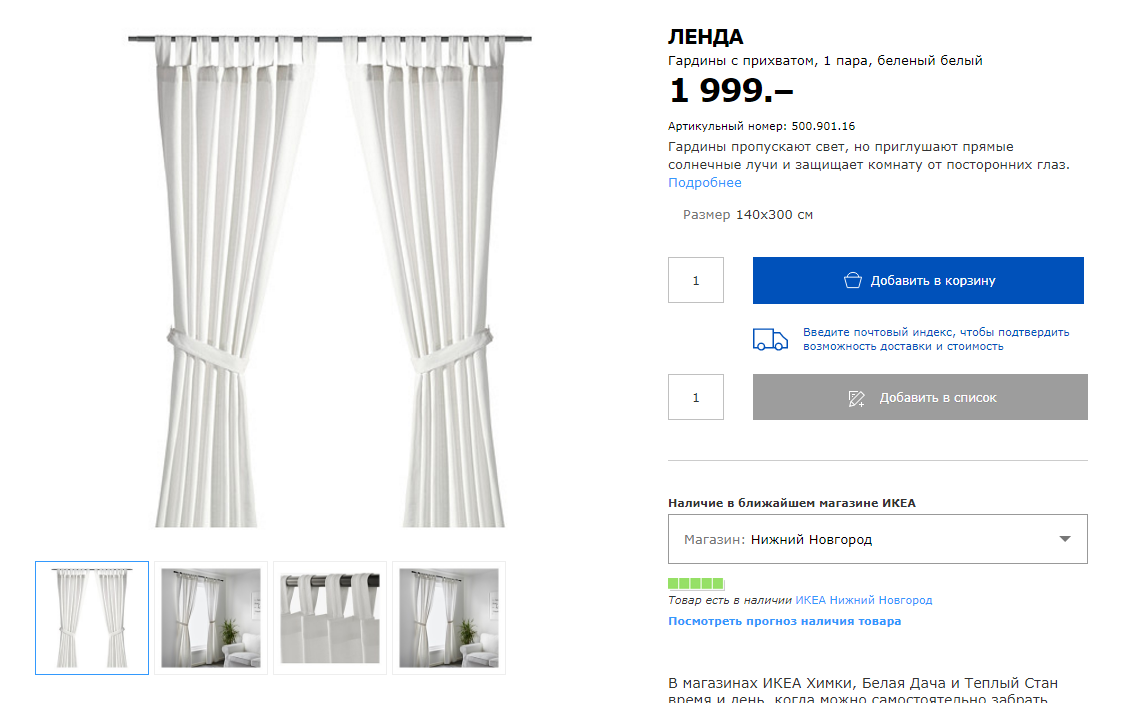Screen dimensions: 1126x703
Task: Open Посмотреть прогноз наличия товара link
Action: [x=784, y=621]
